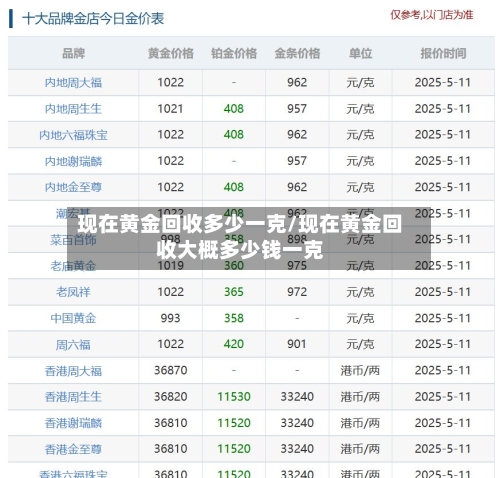
Task: Select platinum price 408 in 内地六福珠宝 row
Action: coord(234,135)
